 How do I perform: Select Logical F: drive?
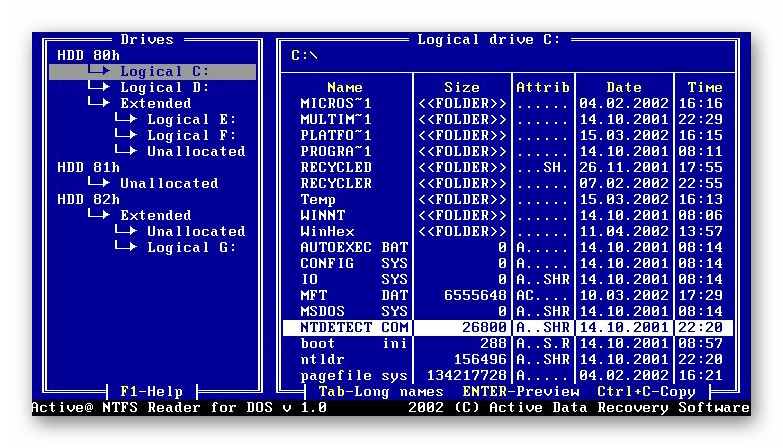click(x=191, y=135)
